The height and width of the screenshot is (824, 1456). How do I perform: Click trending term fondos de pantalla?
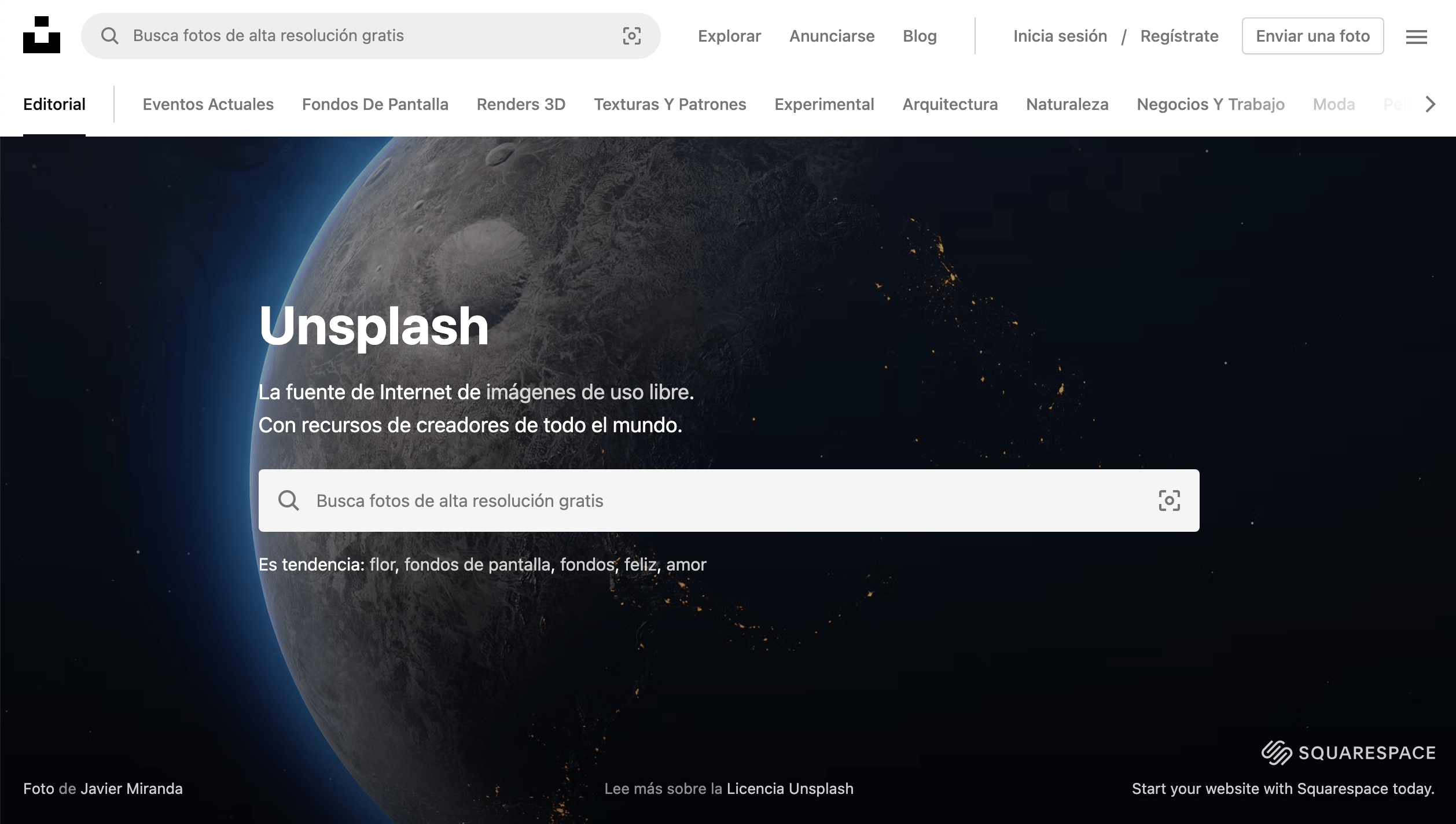click(x=477, y=564)
